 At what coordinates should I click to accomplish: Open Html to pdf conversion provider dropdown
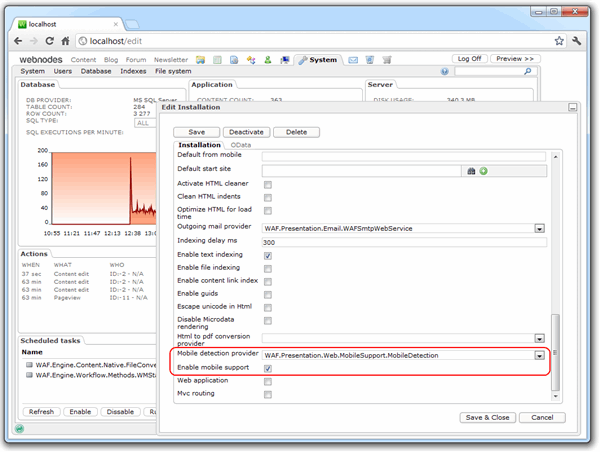pyautogui.click(x=539, y=338)
